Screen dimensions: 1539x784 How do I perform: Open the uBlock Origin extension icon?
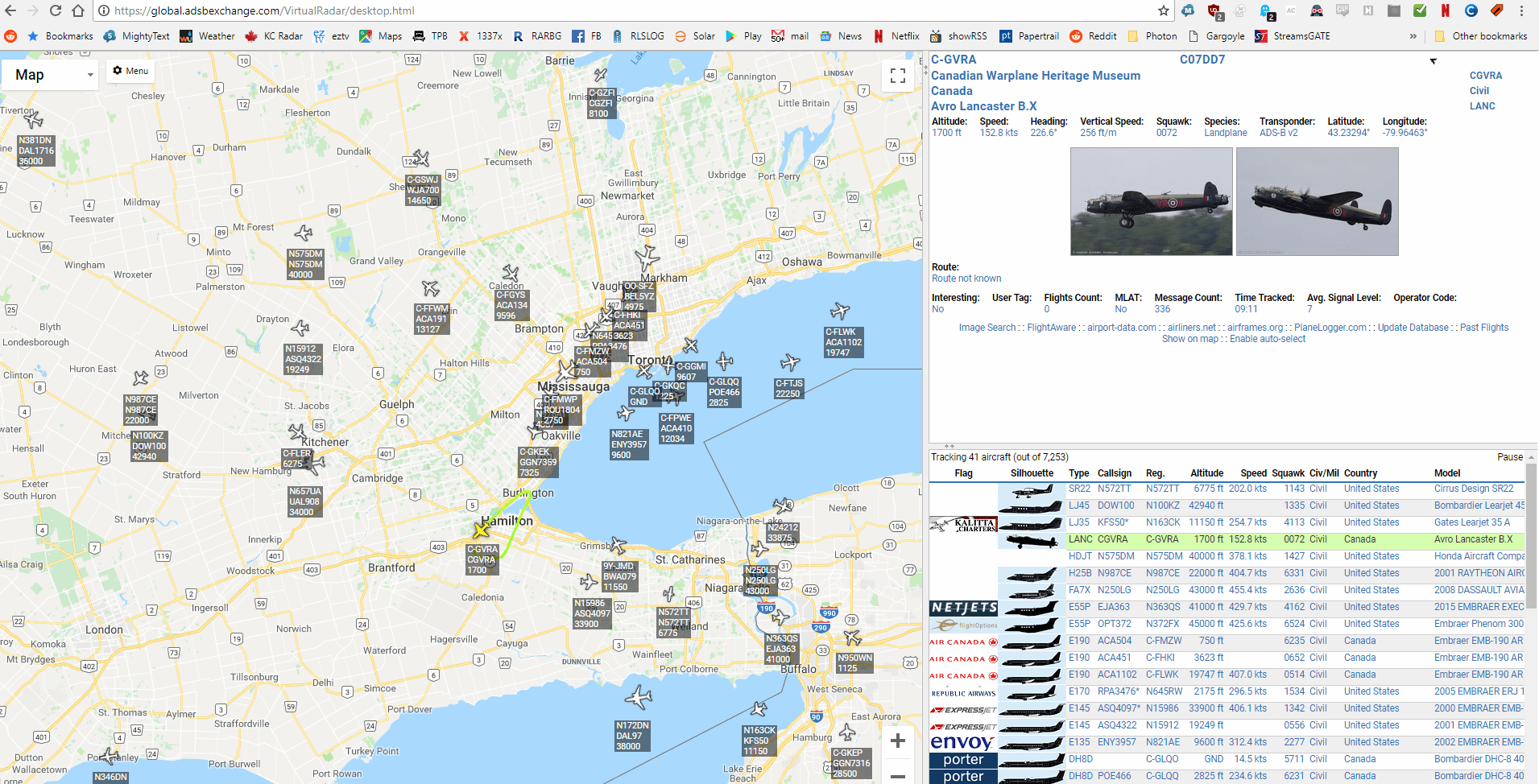coord(1214,11)
